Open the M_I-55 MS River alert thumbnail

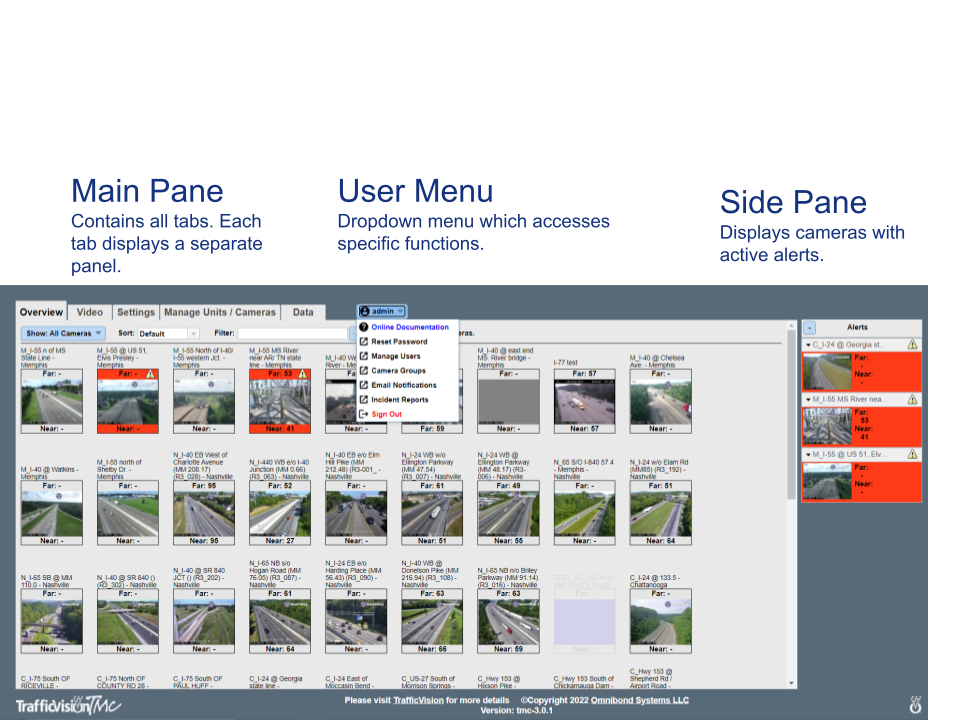click(827, 426)
